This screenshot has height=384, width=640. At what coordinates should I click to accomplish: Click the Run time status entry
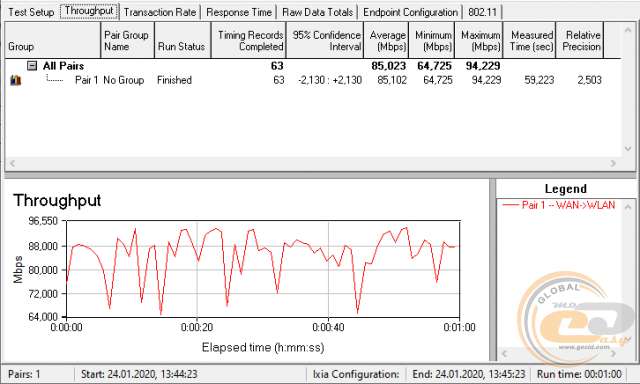click(x=579, y=374)
